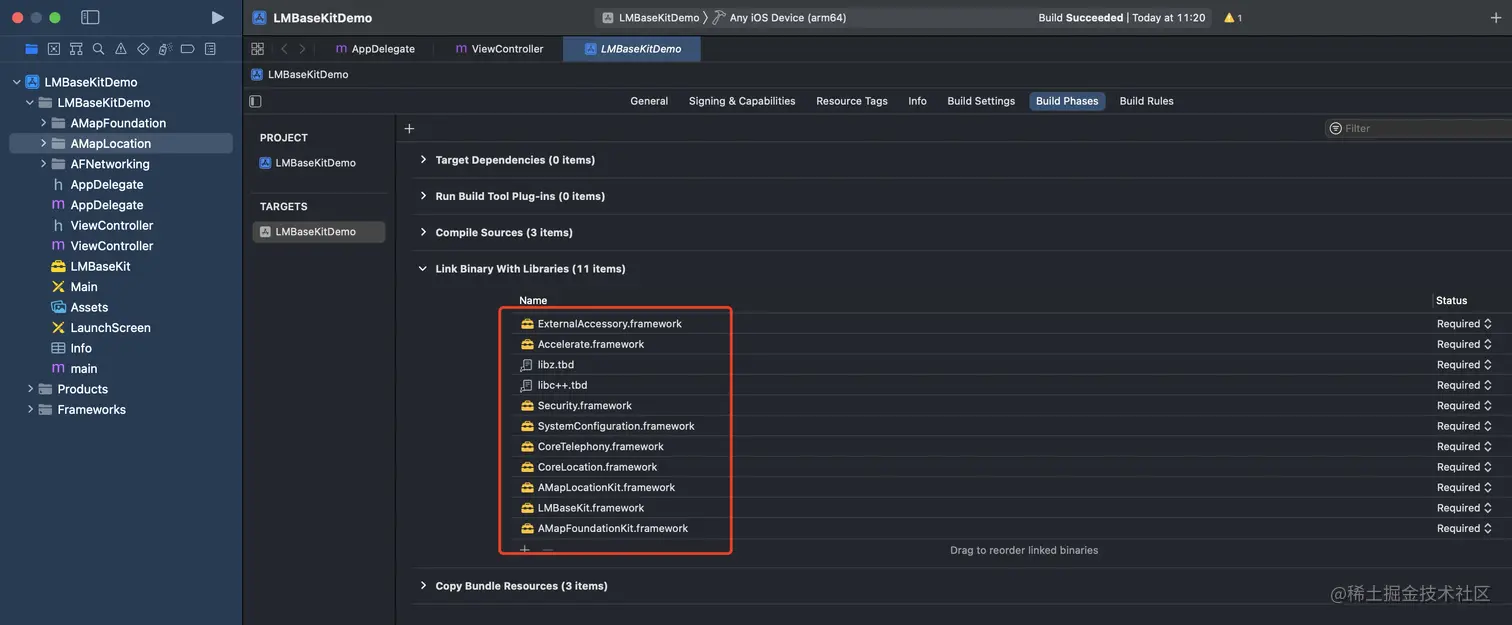Open Required status popup for LMBaseKit.framework
Screen dimensions: 1512x625
coord(1464,508)
